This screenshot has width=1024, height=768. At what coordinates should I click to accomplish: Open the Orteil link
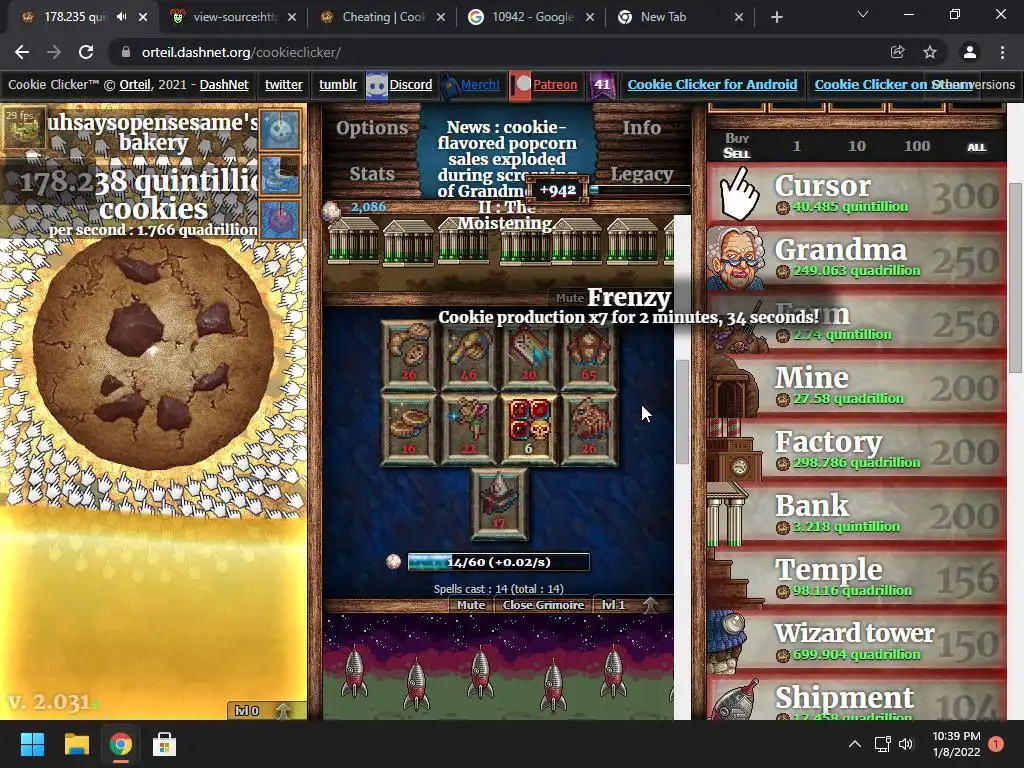(135, 84)
